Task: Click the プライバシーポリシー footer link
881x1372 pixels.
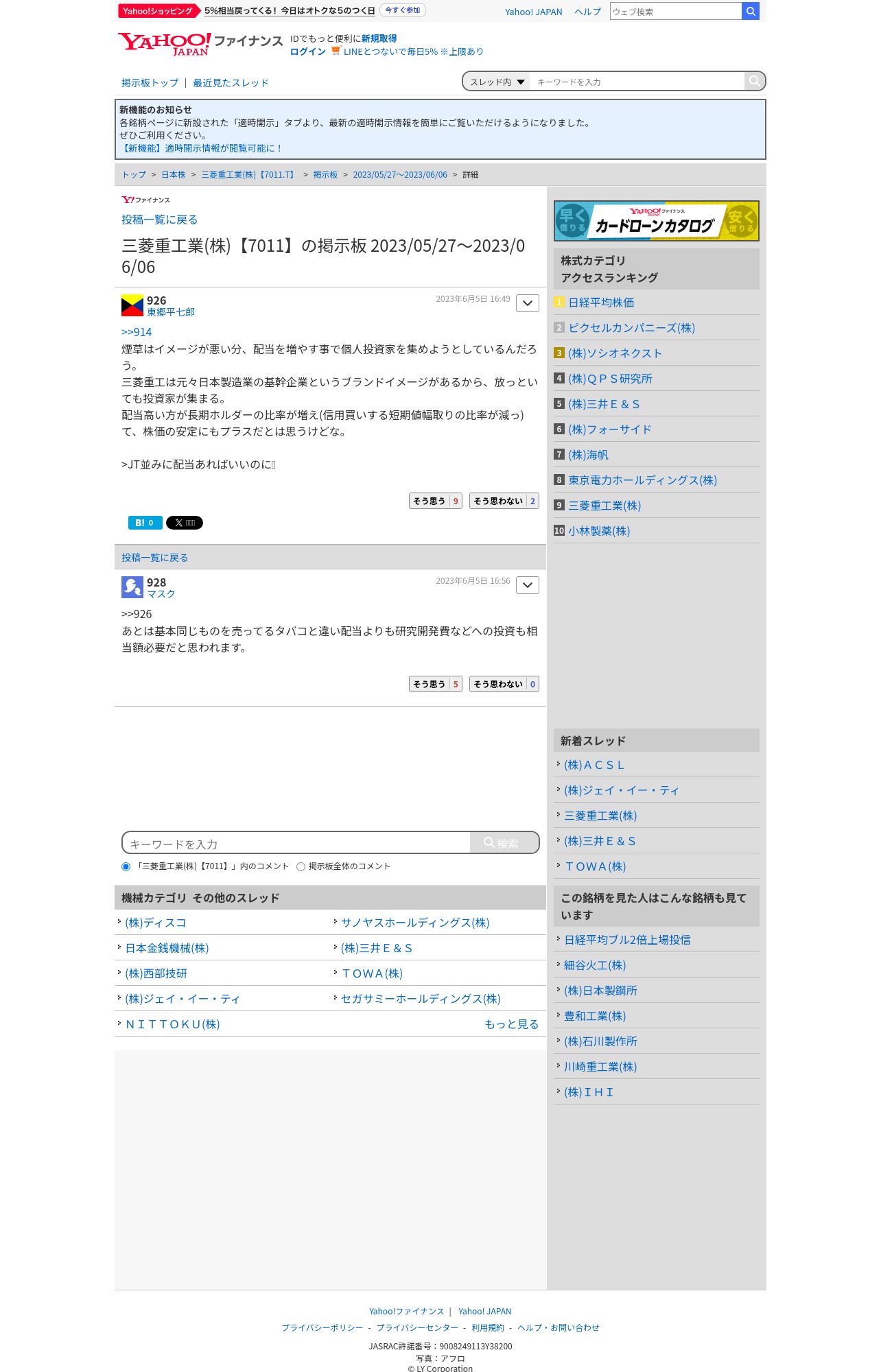Action: [322, 1327]
